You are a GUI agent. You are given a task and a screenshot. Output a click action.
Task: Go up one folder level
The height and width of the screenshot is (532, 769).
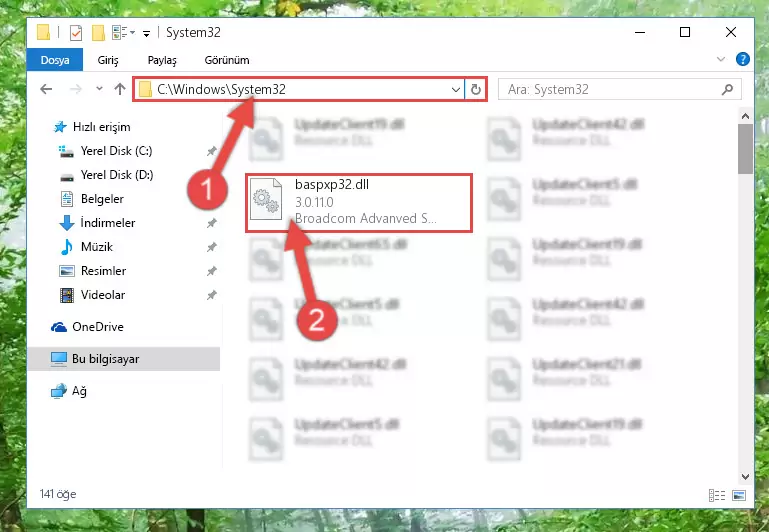pyautogui.click(x=120, y=89)
